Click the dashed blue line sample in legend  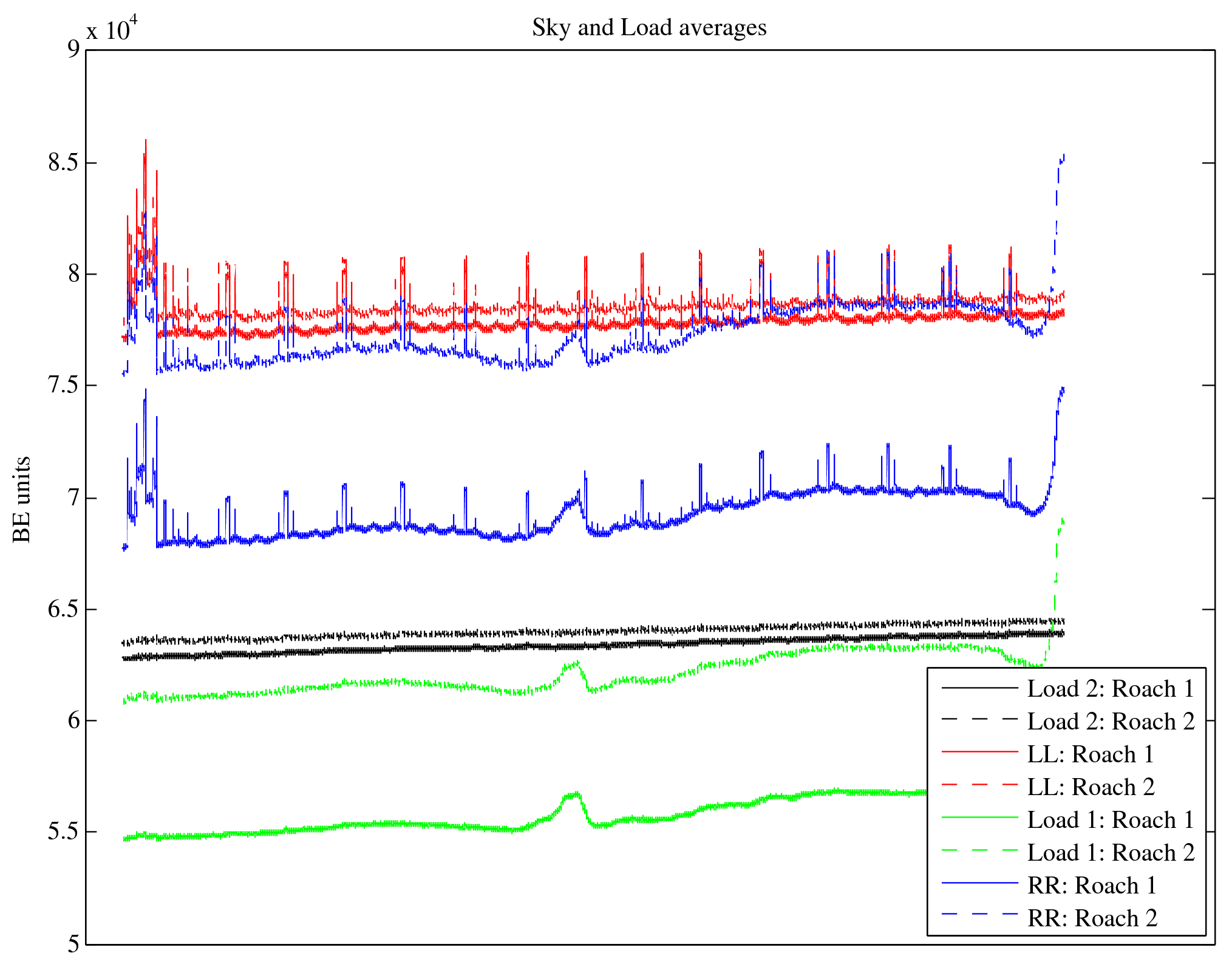point(979,914)
